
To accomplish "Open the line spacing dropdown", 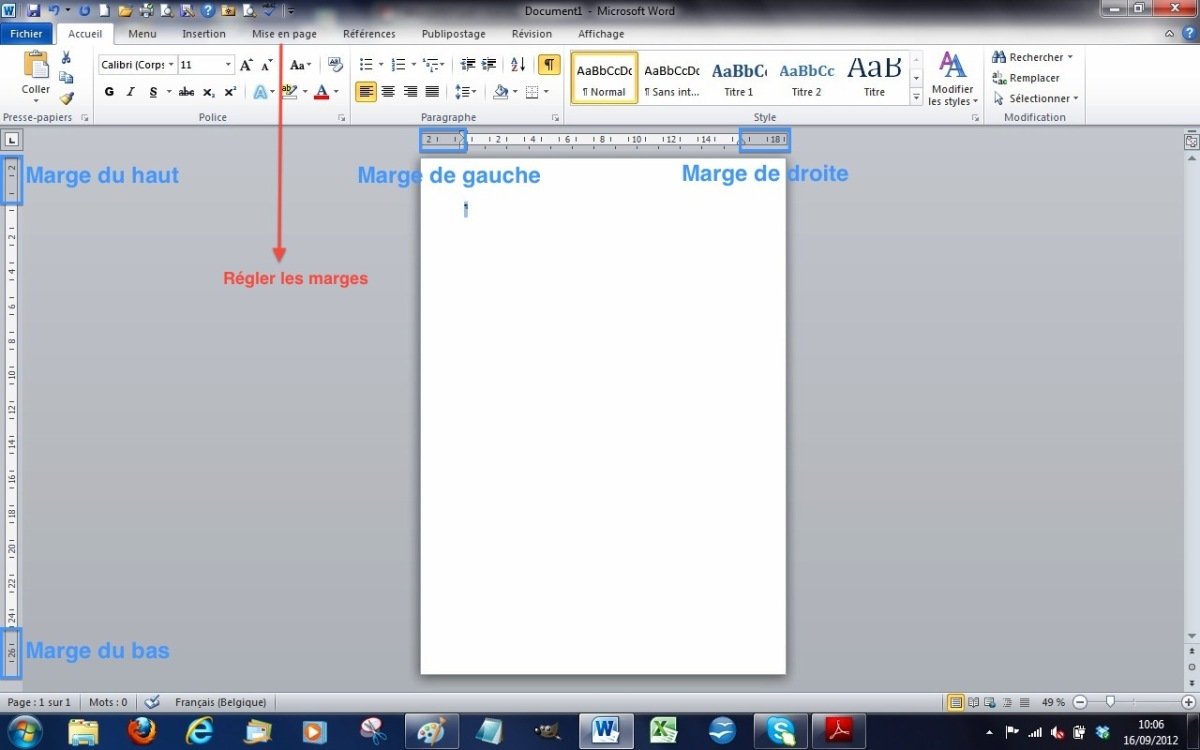I will click(x=466, y=91).
